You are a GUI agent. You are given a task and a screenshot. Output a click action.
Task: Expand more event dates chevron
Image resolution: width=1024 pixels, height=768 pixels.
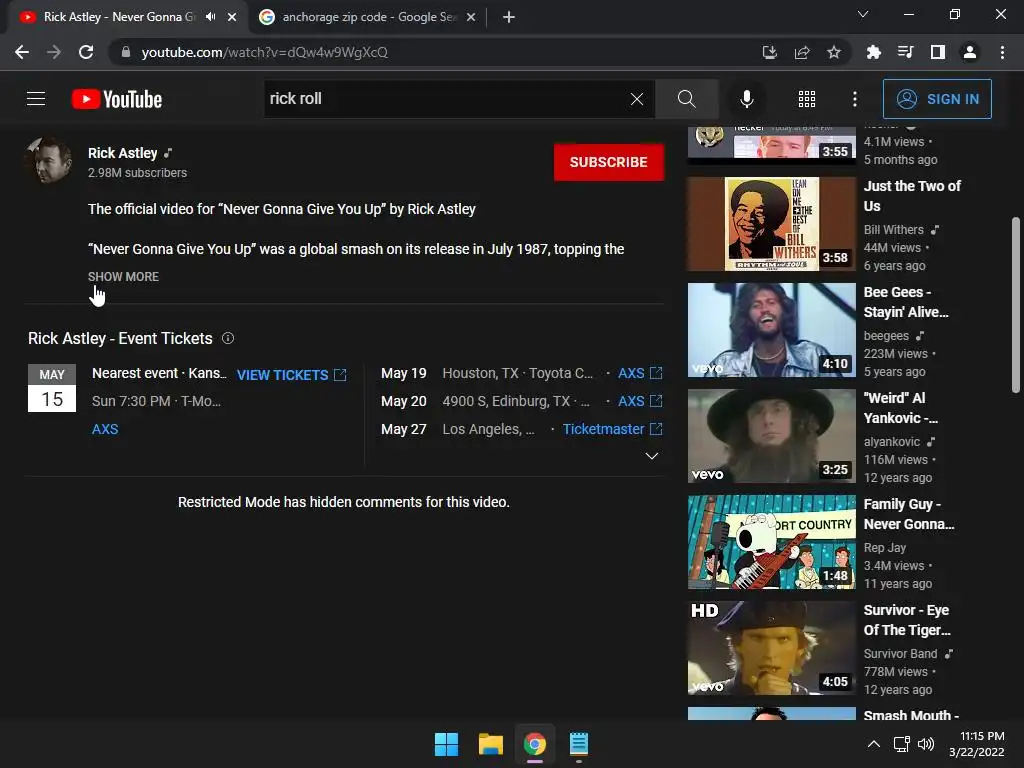click(x=651, y=456)
